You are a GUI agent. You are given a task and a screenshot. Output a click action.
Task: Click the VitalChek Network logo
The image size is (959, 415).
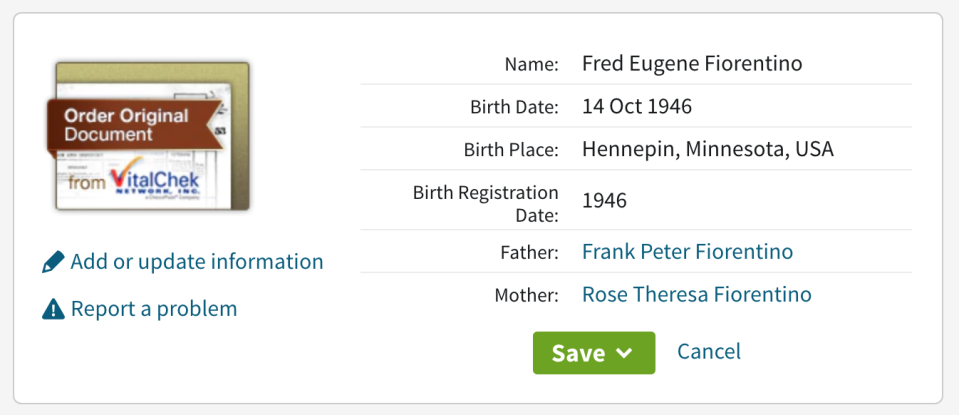click(154, 177)
